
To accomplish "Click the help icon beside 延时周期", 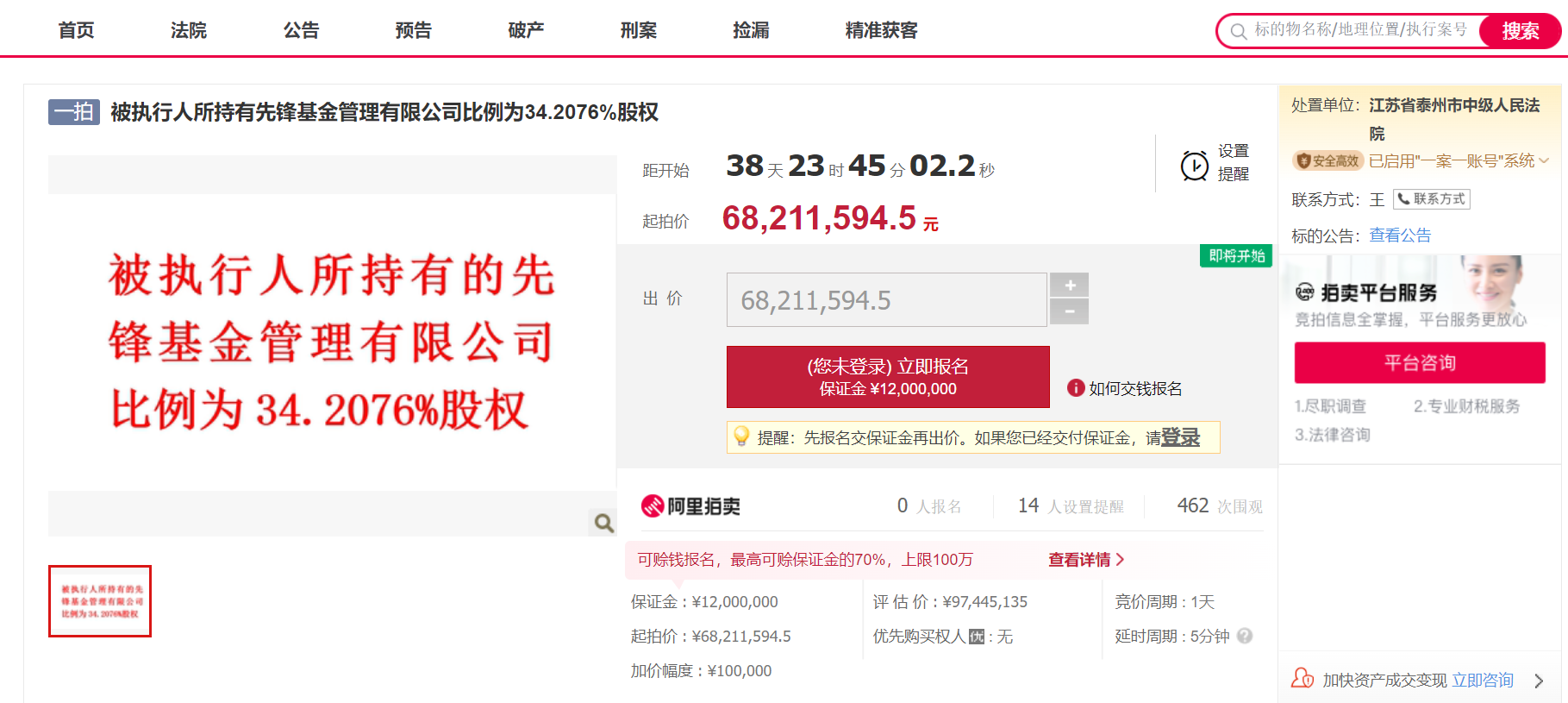I will point(1245,636).
